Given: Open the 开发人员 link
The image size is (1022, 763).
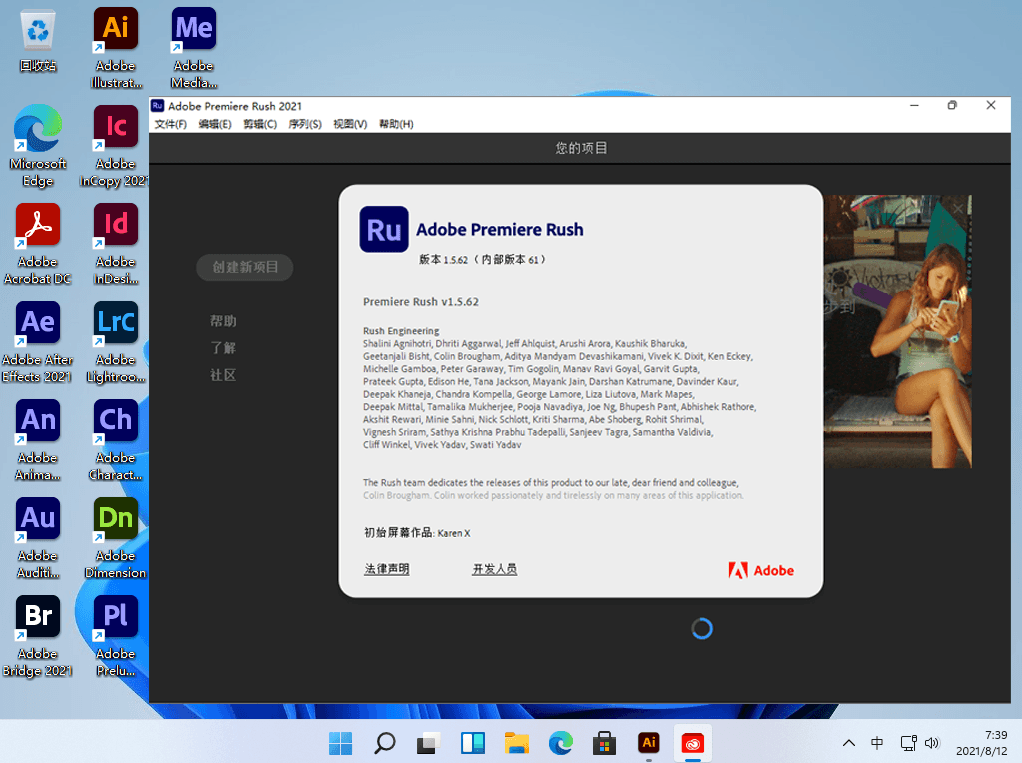Looking at the screenshot, I should pyautogui.click(x=495, y=569).
